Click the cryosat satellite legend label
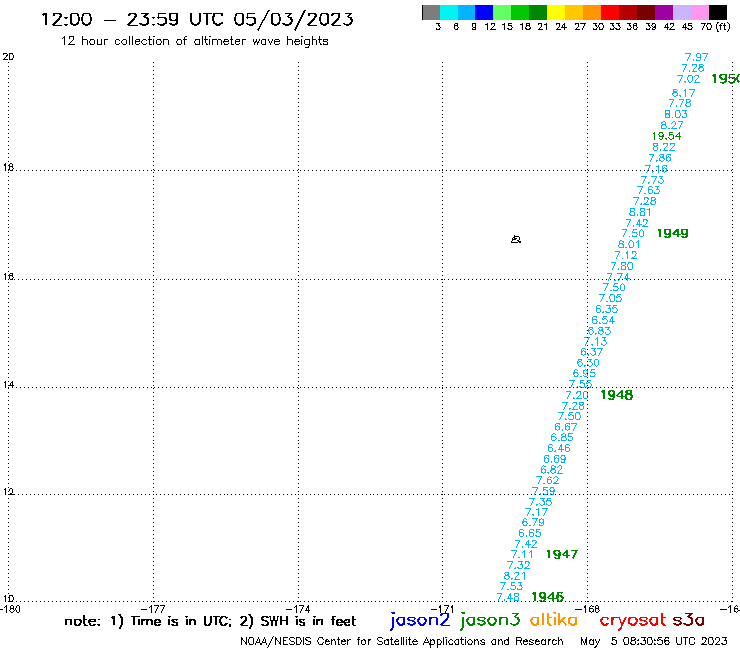The height and width of the screenshot is (650, 740). click(632, 620)
